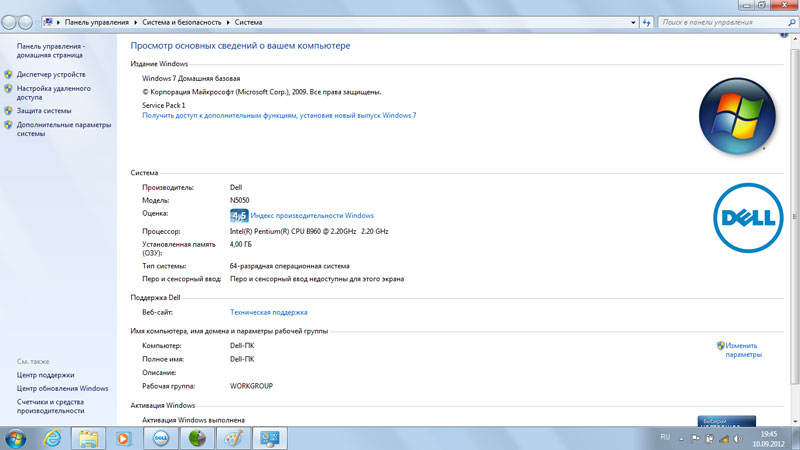Open Дополнительные параметры системы

64,129
